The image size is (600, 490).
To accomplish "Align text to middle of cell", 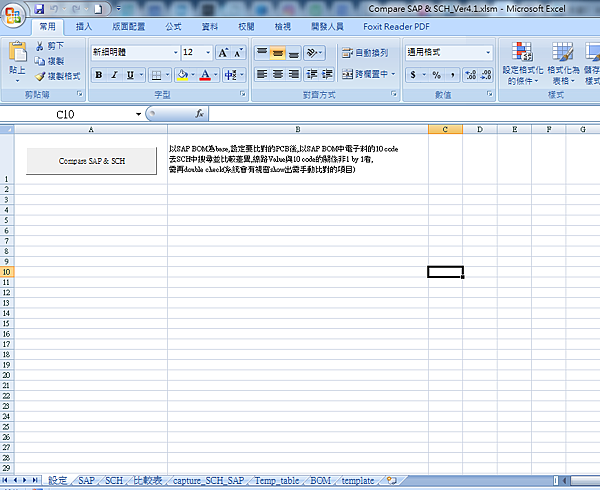I will click(278, 53).
